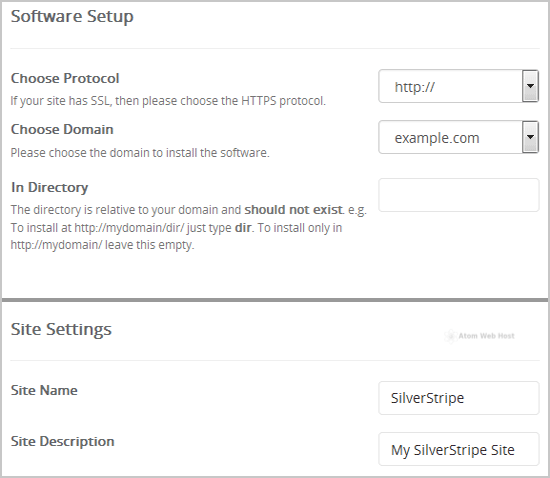Click the bold 'dir' example word
This screenshot has width=550, height=478.
coord(243,228)
